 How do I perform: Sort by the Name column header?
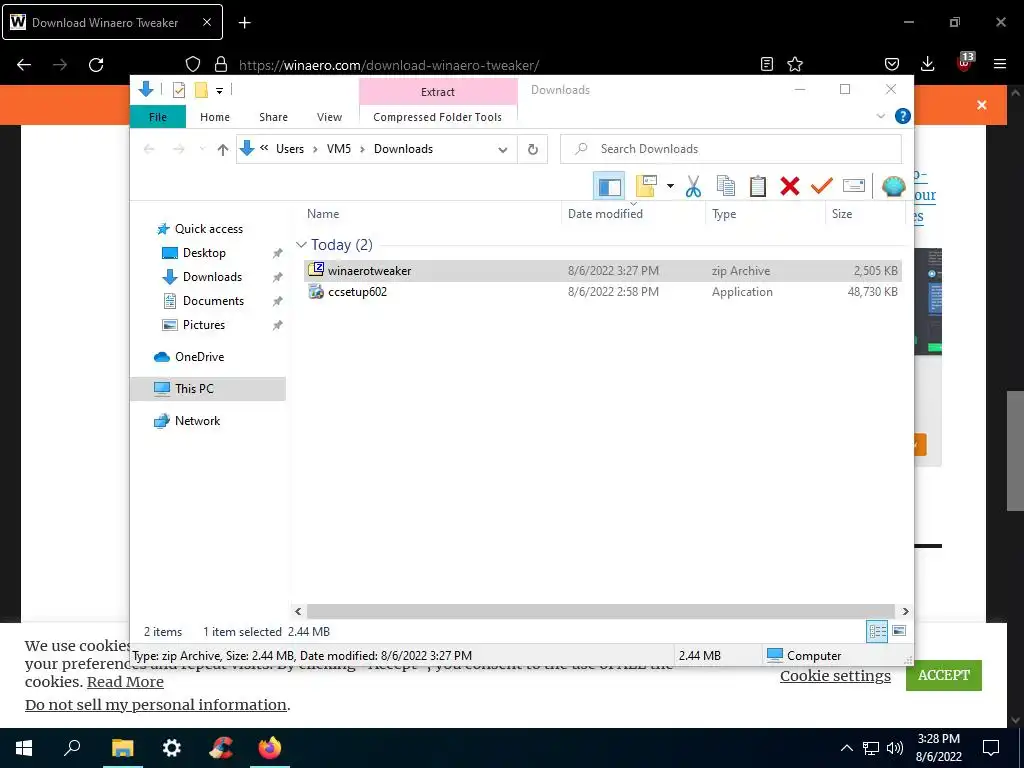(x=323, y=214)
